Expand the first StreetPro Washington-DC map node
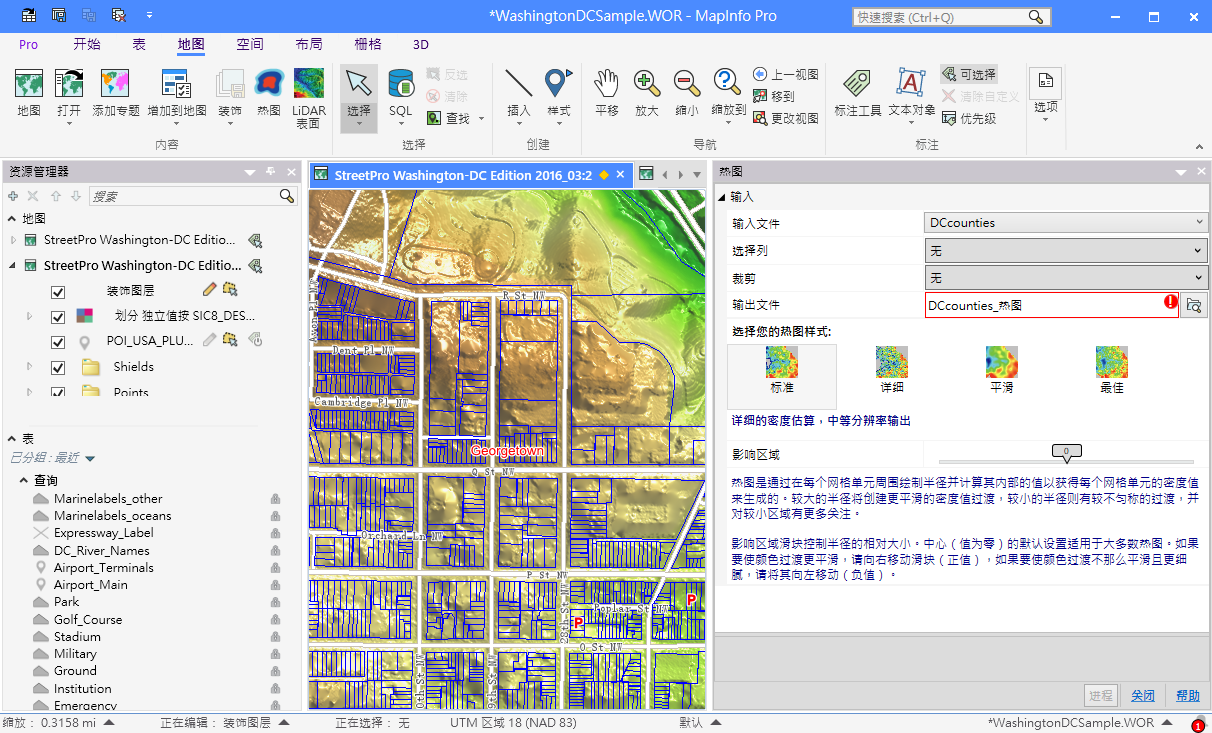Screen dimensions: 1212x733 pos(13,240)
